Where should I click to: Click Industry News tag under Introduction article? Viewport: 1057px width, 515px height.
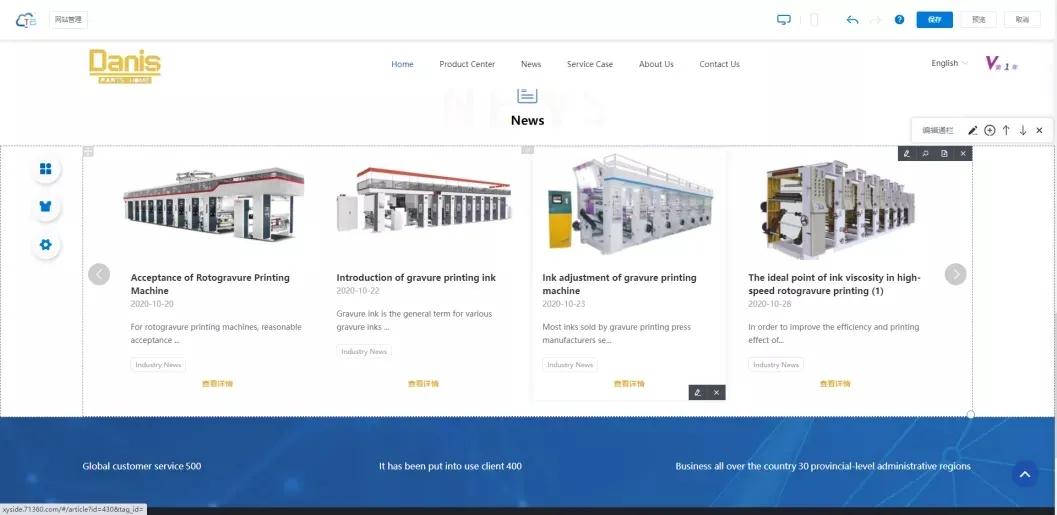[x=364, y=351]
